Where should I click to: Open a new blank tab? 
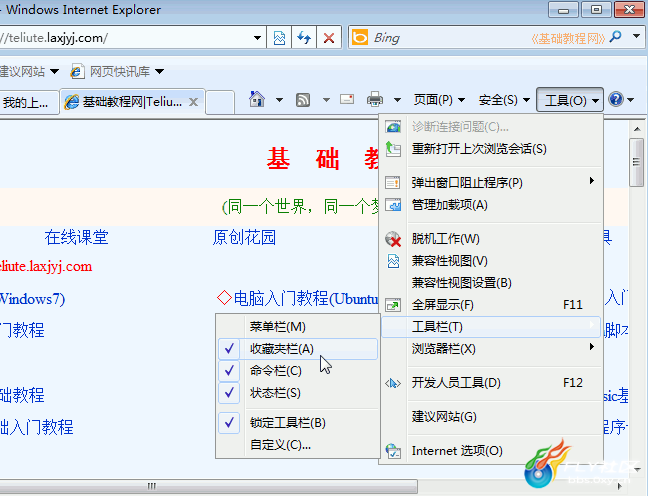click(x=220, y=102)
